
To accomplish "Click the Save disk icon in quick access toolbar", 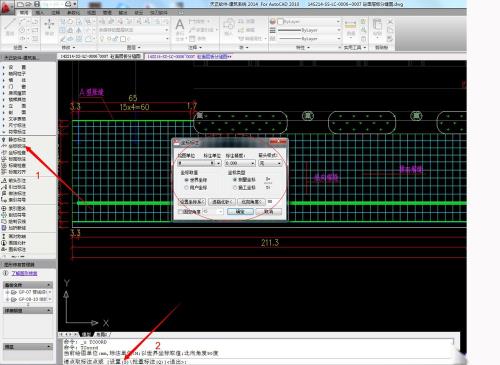I will click(x=37, y=4).
